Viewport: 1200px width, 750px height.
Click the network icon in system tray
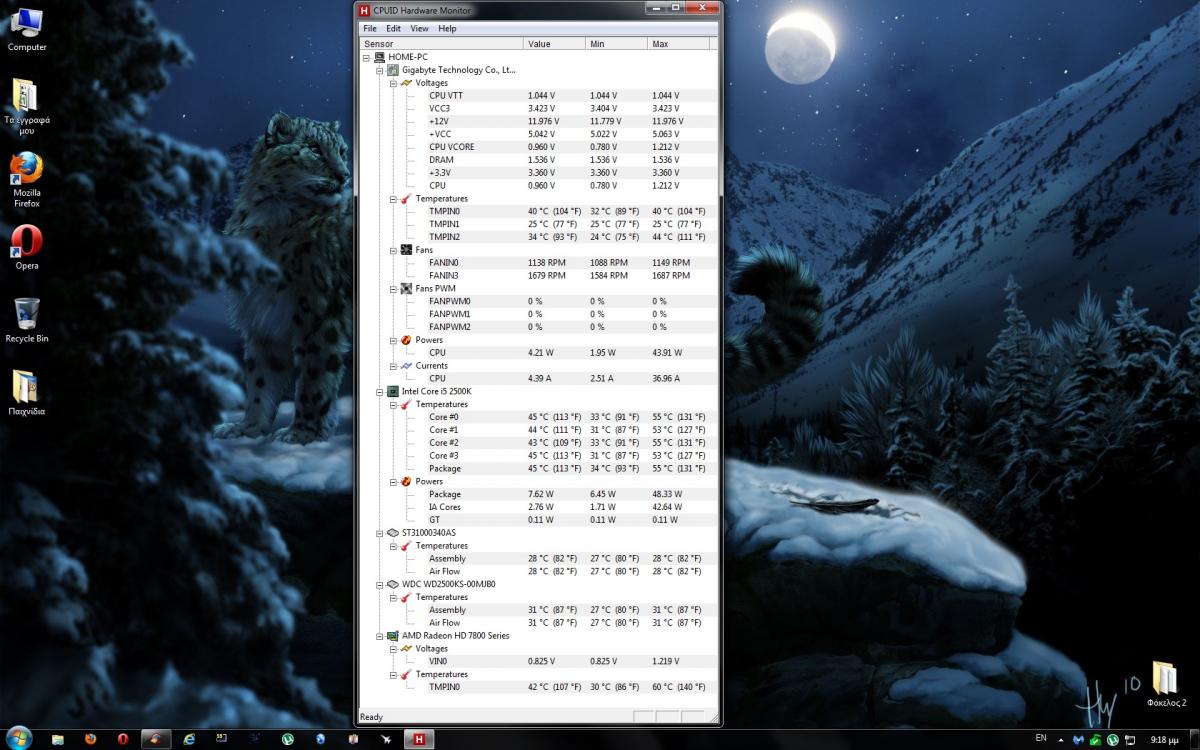(1130, 740)
